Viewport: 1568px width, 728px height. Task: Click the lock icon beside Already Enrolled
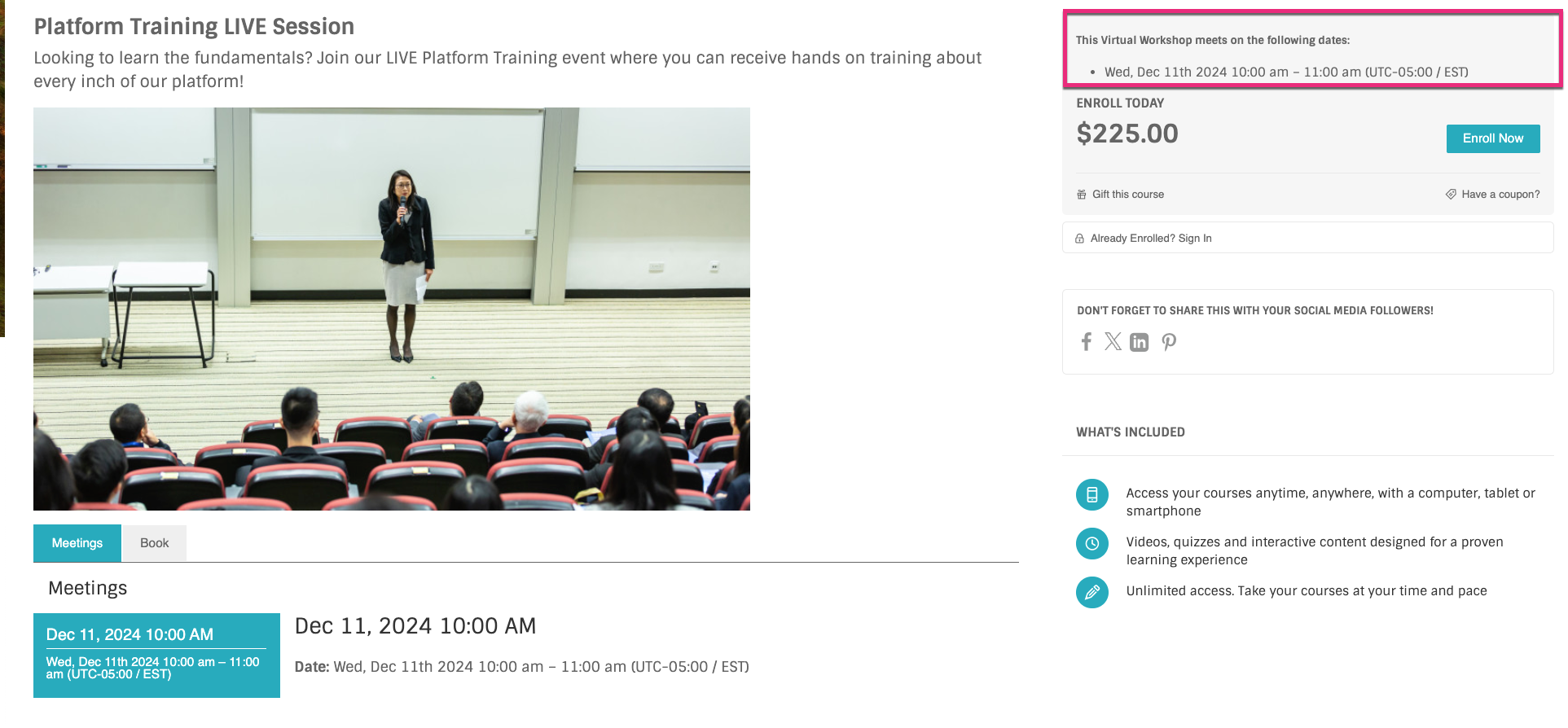1079,239
